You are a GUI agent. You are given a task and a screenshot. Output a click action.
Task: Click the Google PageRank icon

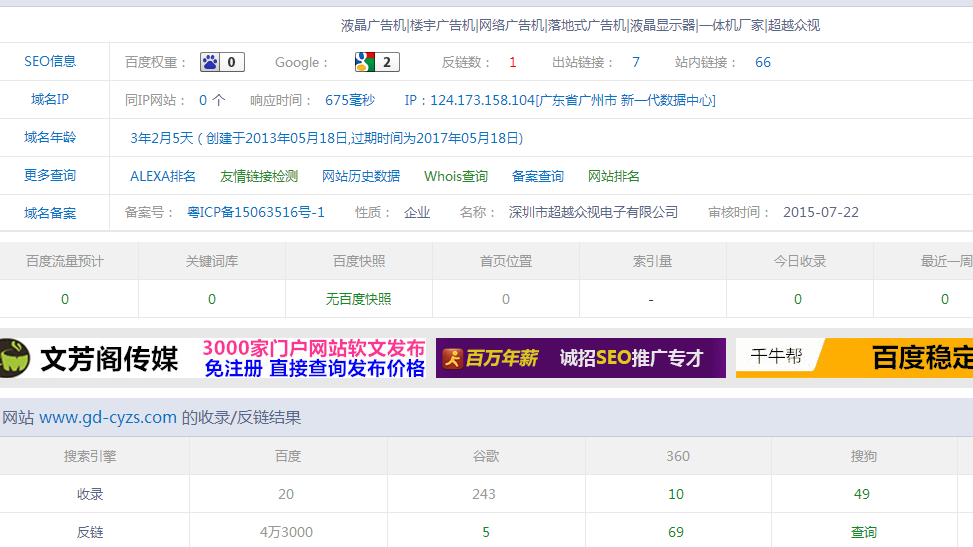(377, 62)
